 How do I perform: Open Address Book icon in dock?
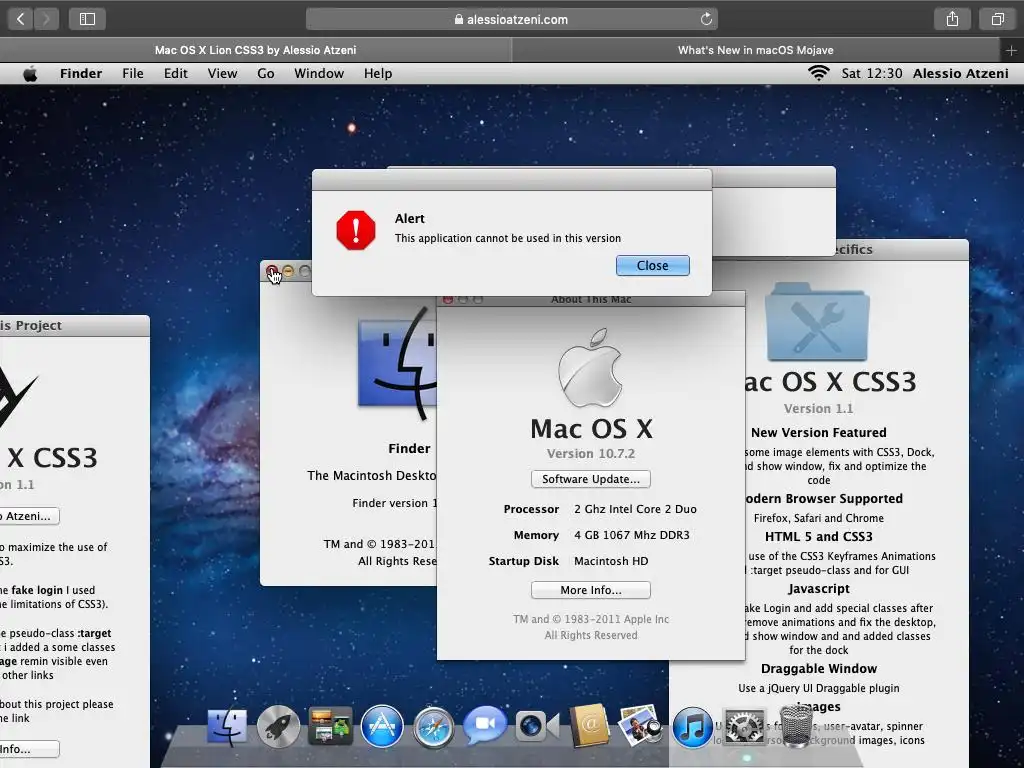589,726
